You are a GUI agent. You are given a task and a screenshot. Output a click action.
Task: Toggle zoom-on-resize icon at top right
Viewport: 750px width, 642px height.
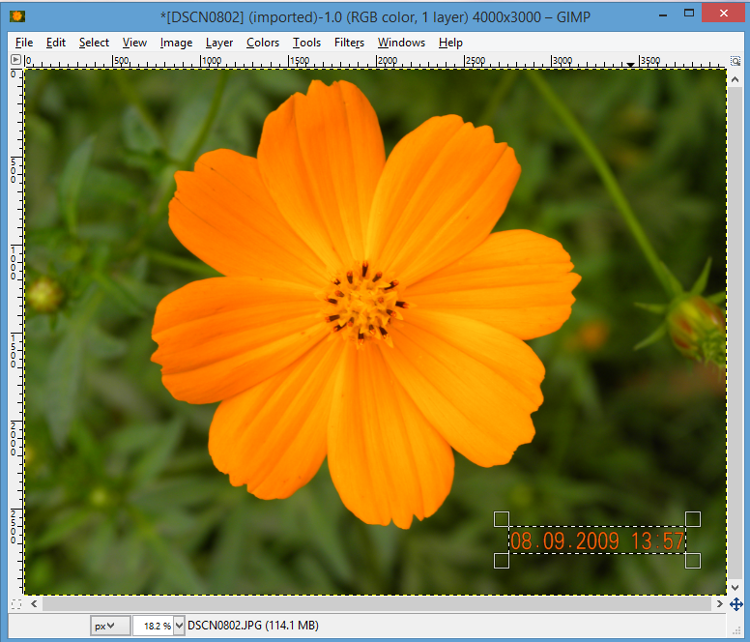pos(735,60)
